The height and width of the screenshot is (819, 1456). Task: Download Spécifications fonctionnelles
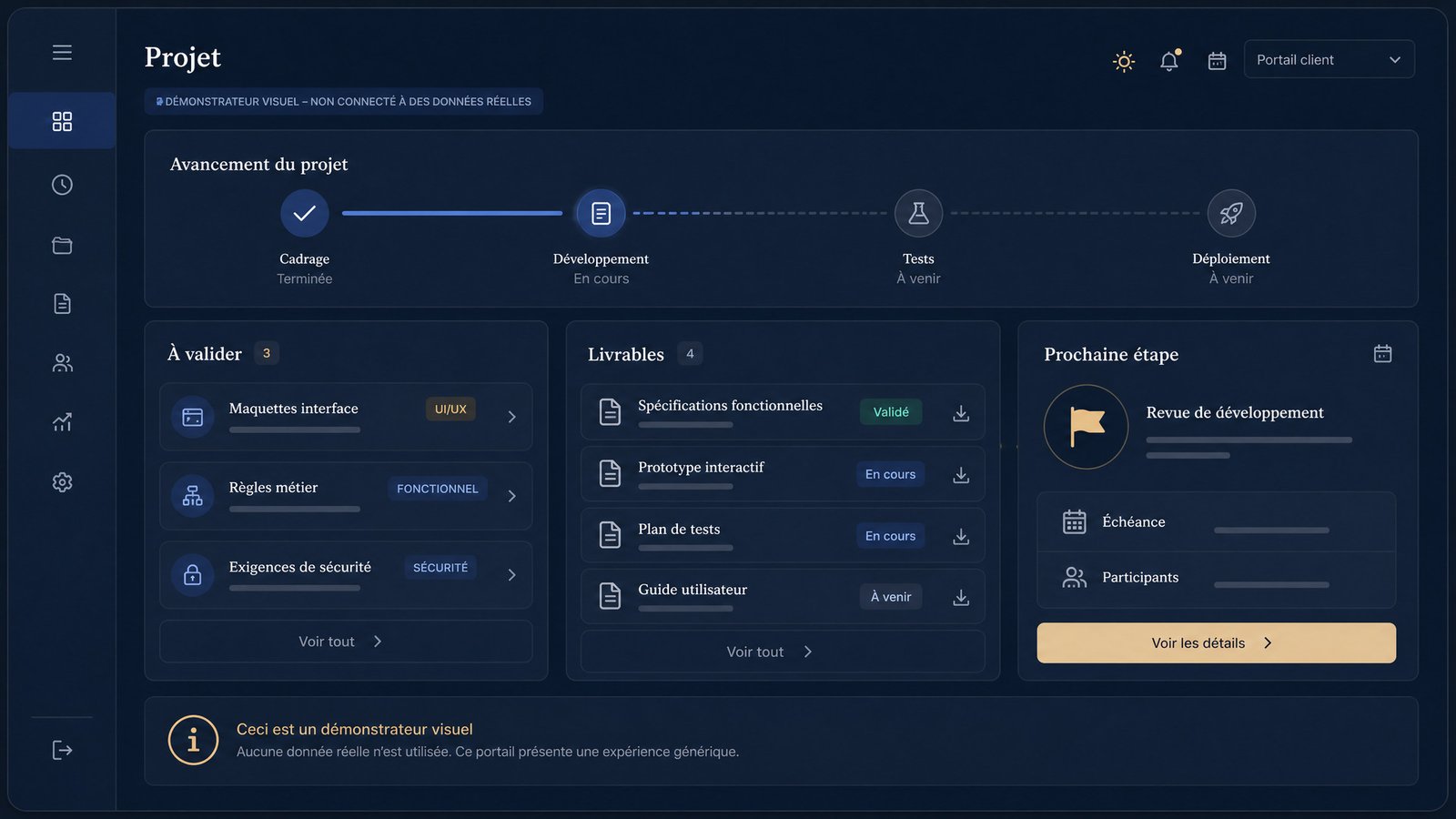[x=961, y=413]
